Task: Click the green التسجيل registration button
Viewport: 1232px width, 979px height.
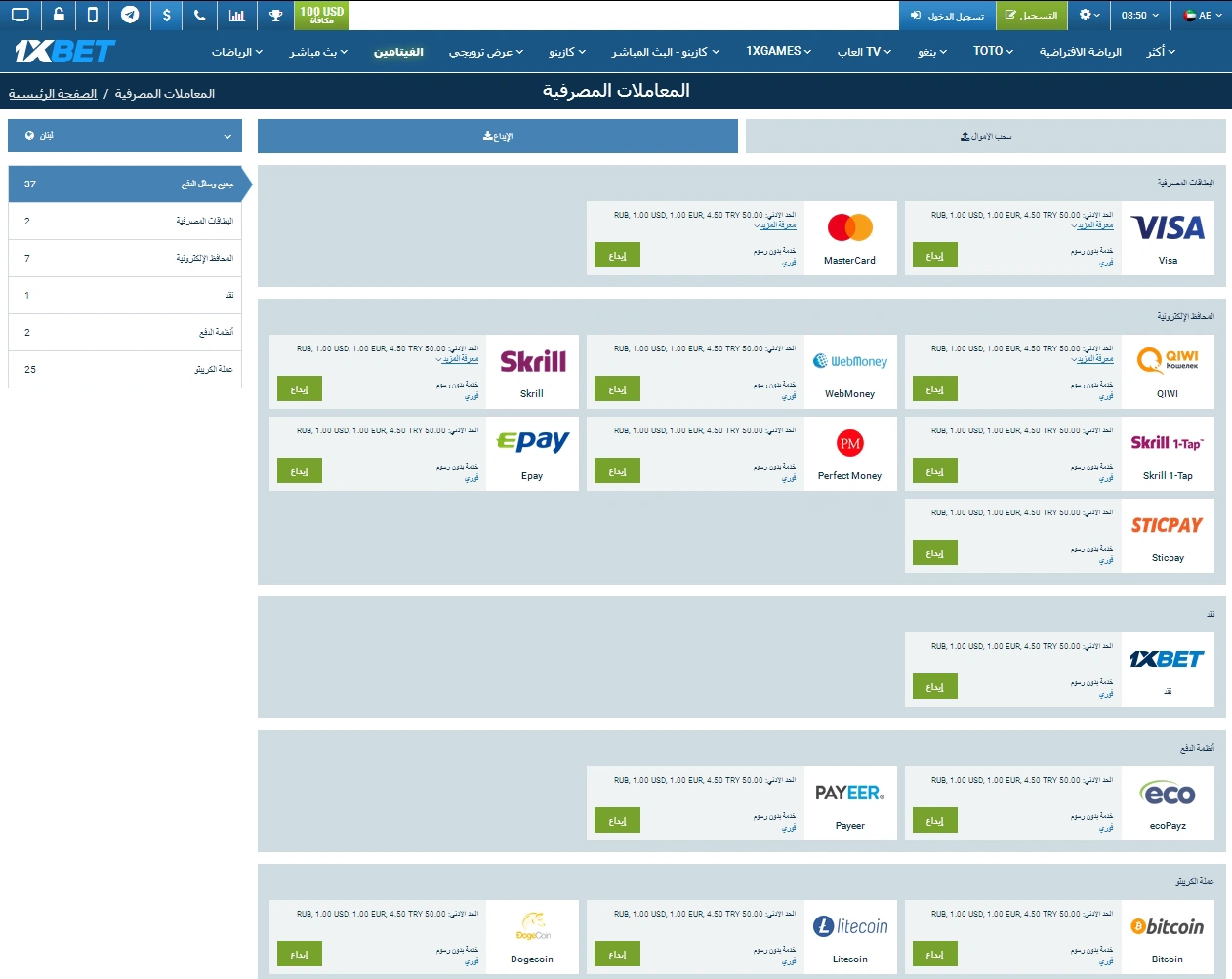Action: click(1032, 16)
